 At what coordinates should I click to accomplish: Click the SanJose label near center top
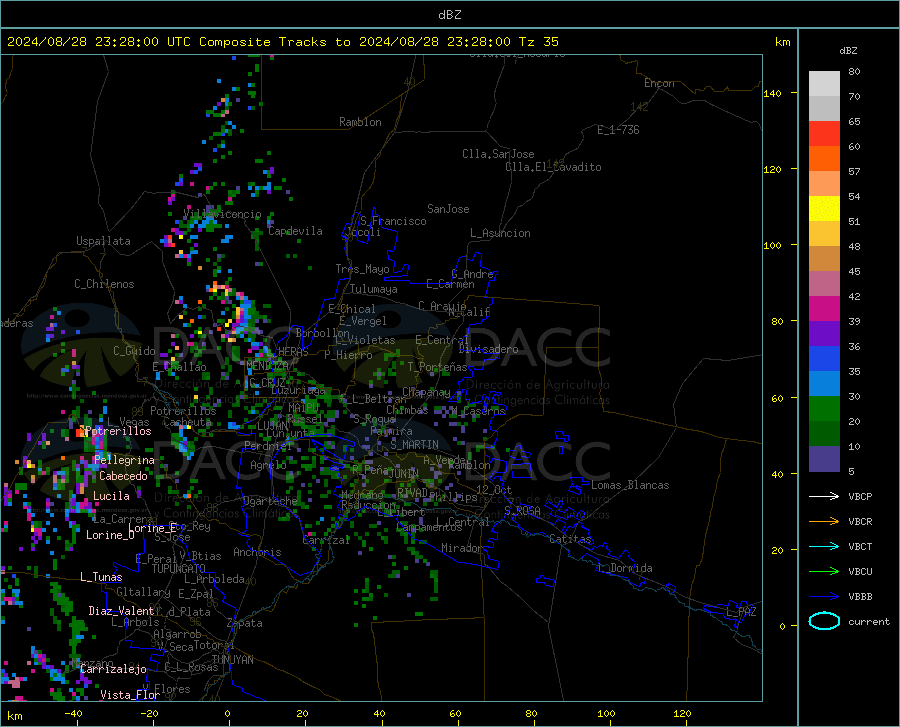pos(448,209)
